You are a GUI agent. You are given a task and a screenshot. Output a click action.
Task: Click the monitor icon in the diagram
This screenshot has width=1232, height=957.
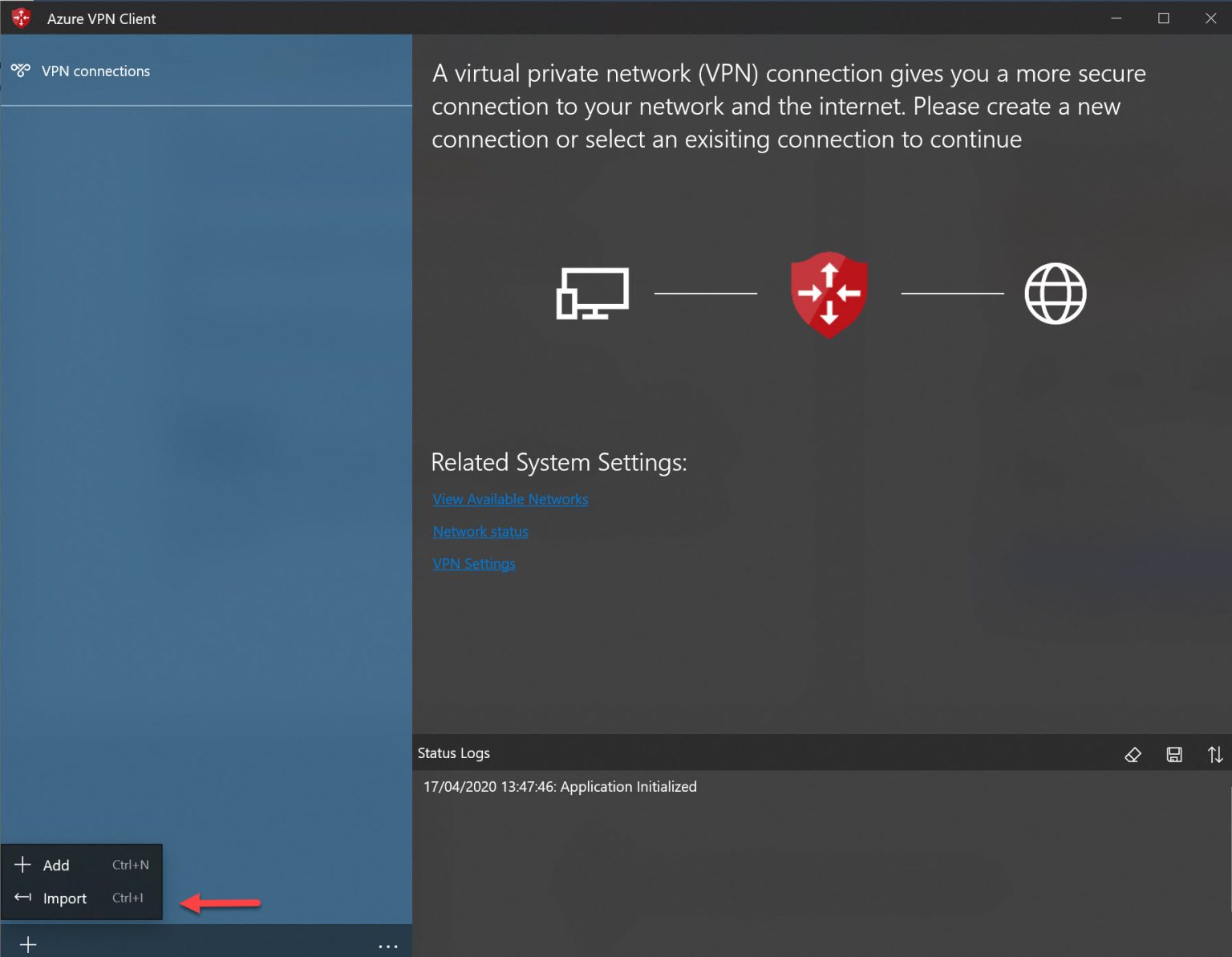click(x=594, y=293)
